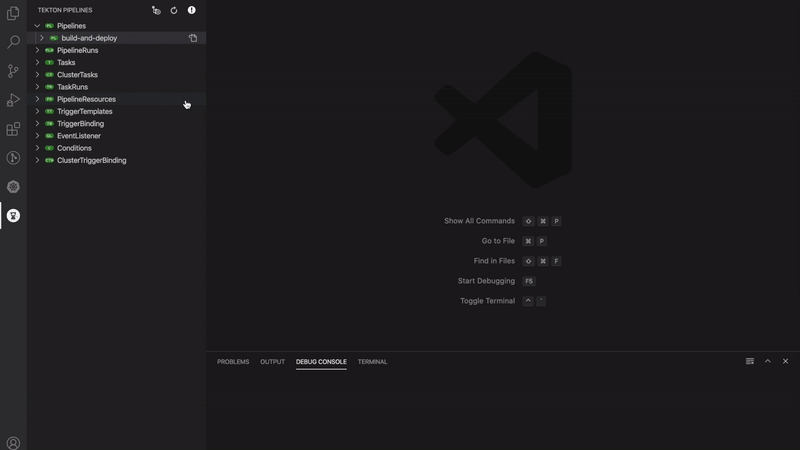Click the panel view options icon
800x450 pixels.
(749, 361)
